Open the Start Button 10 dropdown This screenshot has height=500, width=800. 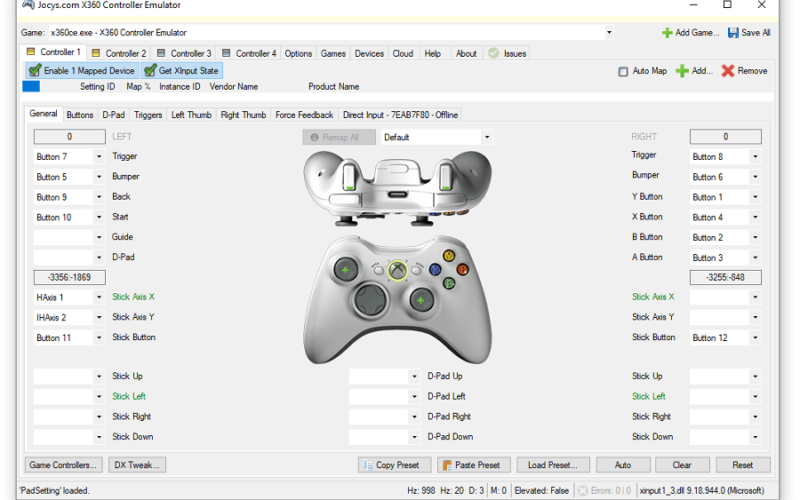(x=99, y=217)
